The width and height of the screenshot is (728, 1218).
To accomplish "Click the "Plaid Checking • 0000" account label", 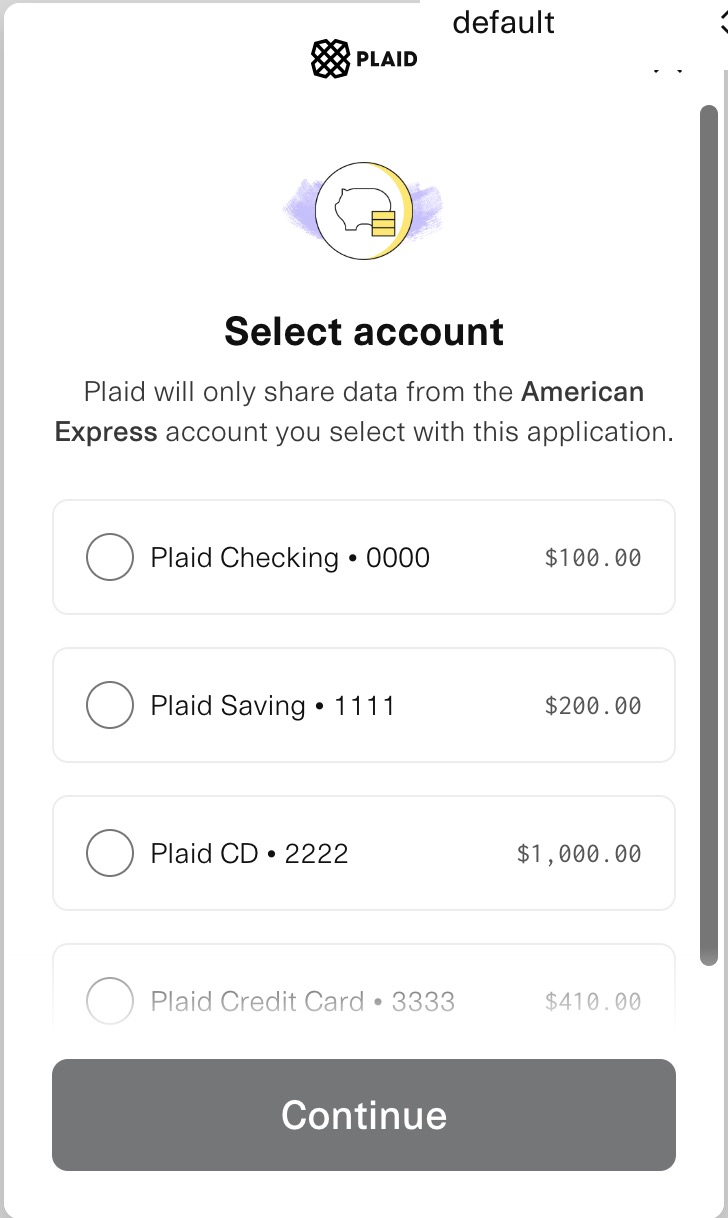I will click(x=290, y=557).
